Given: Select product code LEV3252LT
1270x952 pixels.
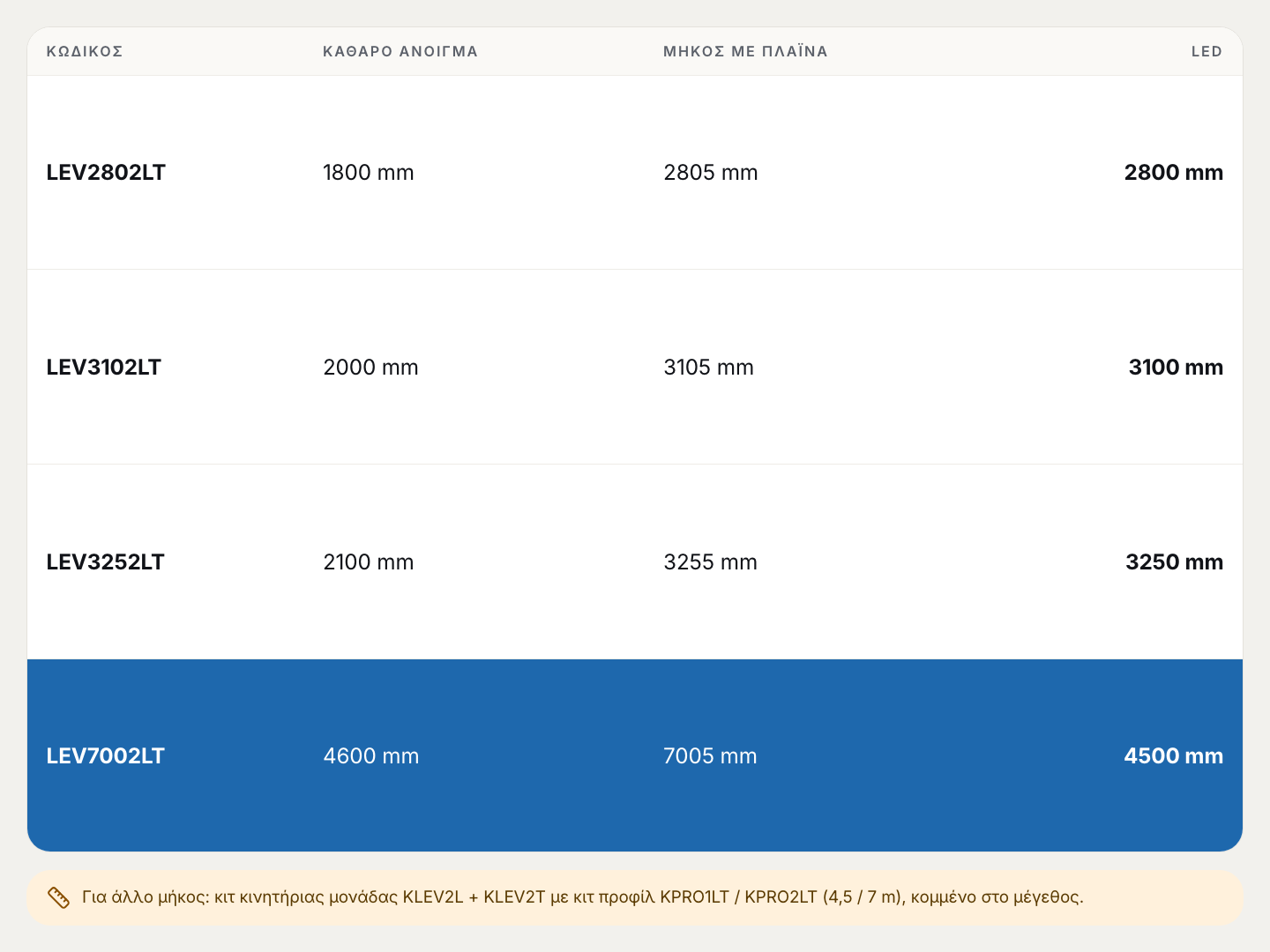Looking at the screenshot, I should pos(106,562).
